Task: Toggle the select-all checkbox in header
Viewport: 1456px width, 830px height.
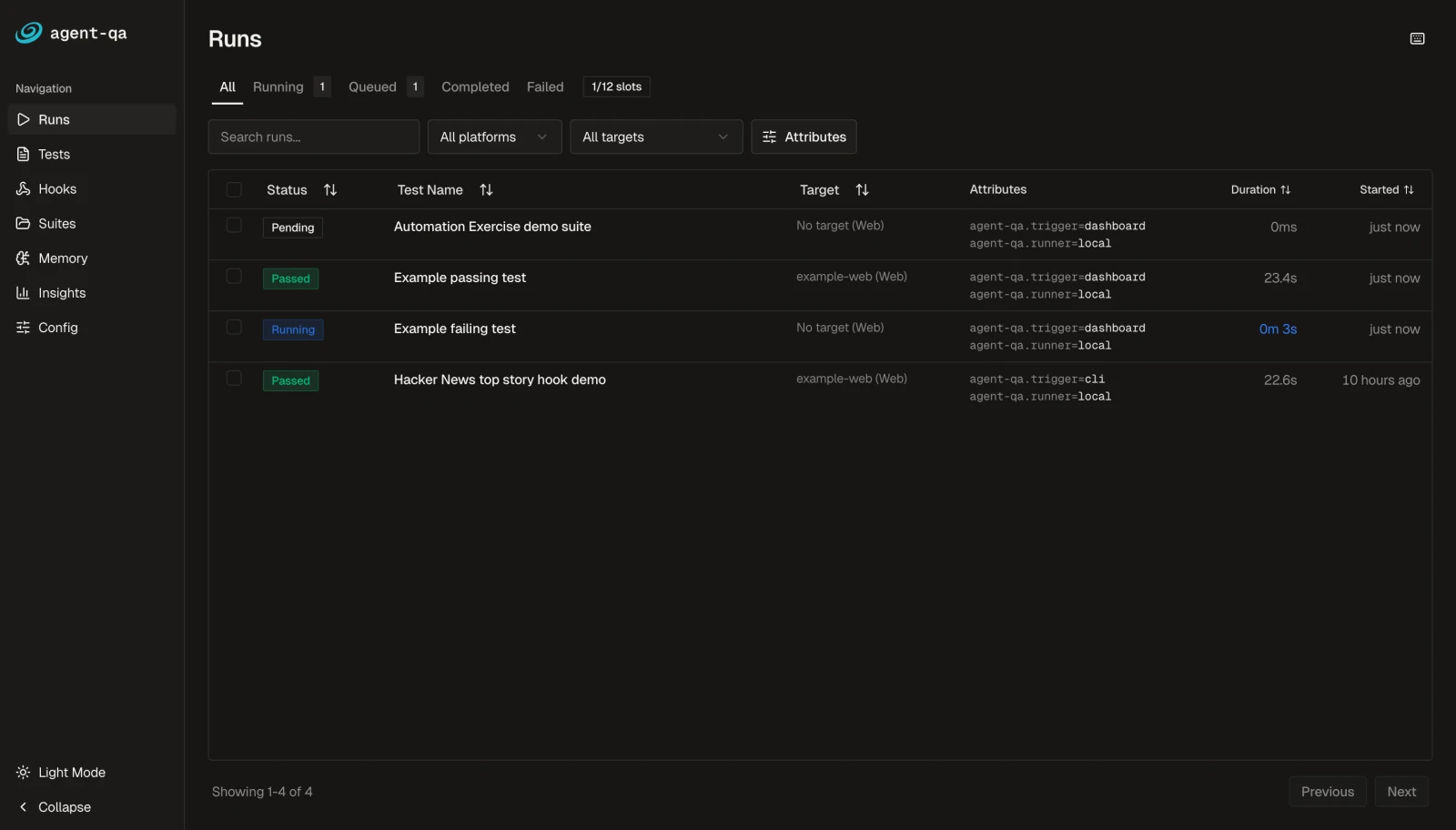Action: (234, 189)
